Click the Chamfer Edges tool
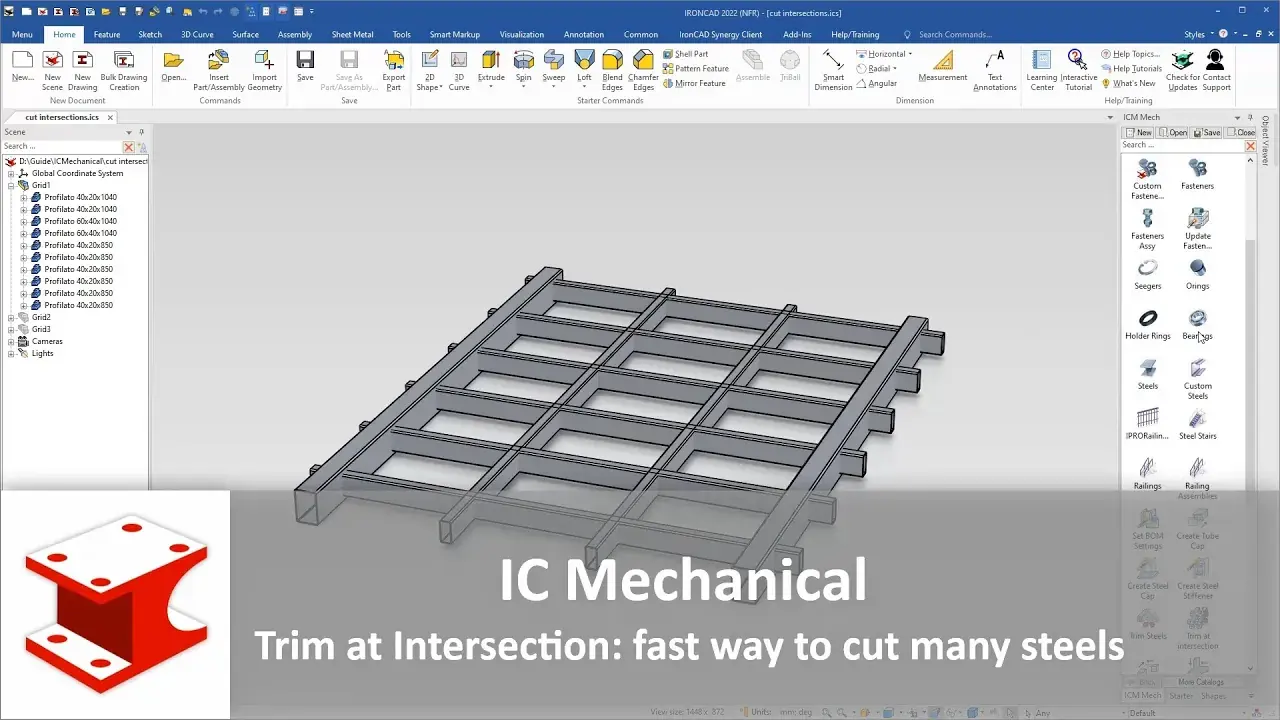 pyautogui.click(x=643, y=69)
